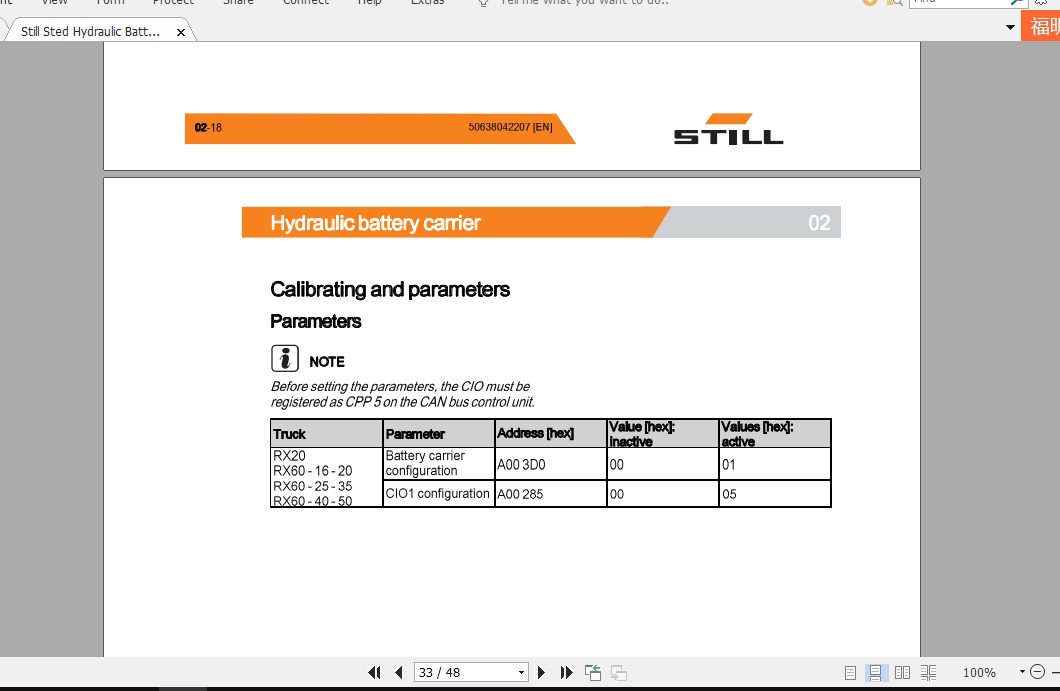
Task: Click the STILL logo on the page
Action: (728, 129)
